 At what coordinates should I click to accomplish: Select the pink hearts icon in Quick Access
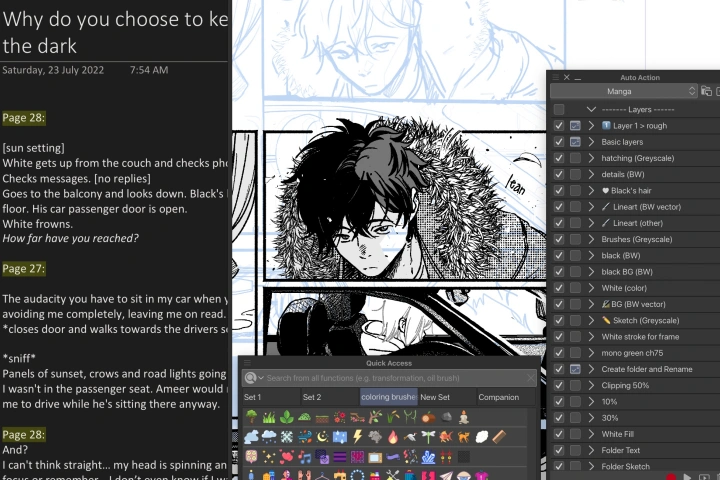(287, 457)
